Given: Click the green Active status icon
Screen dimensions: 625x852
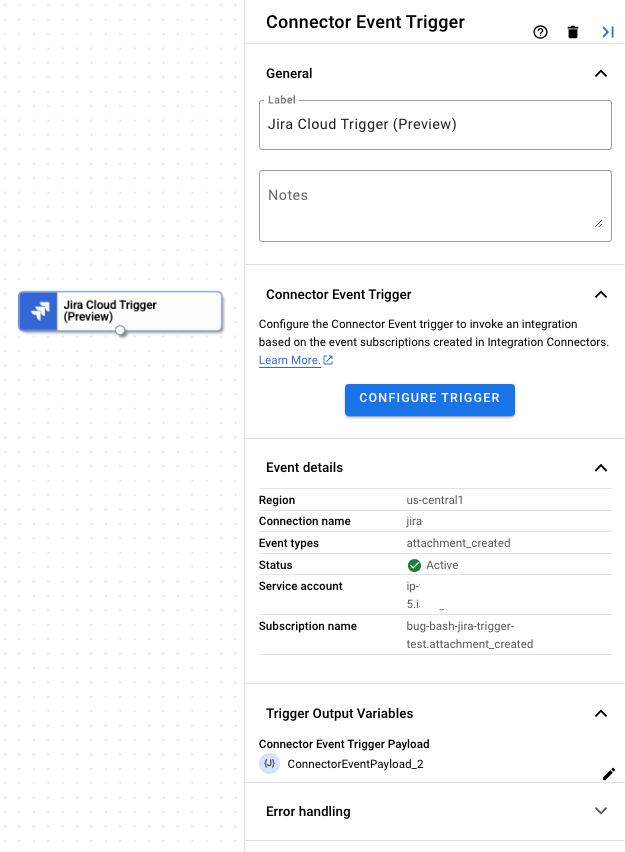Looking at the screenshot, I should (x=413, y=564).
